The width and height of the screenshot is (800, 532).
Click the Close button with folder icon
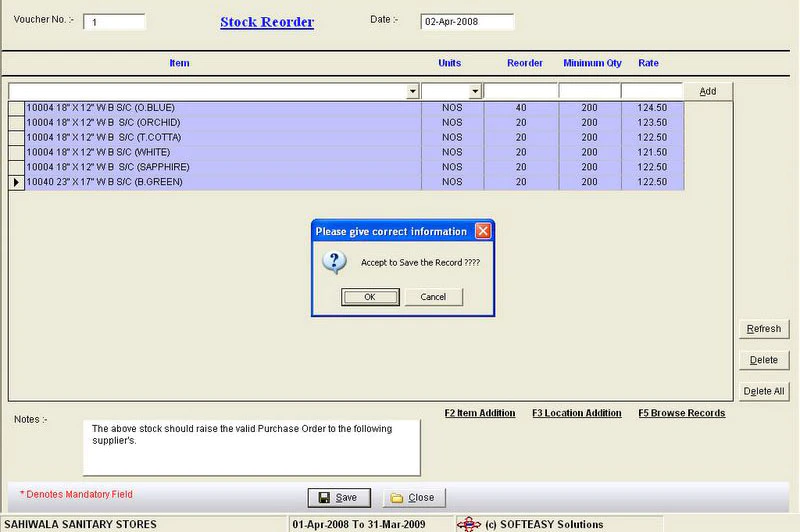coord(414,498)
